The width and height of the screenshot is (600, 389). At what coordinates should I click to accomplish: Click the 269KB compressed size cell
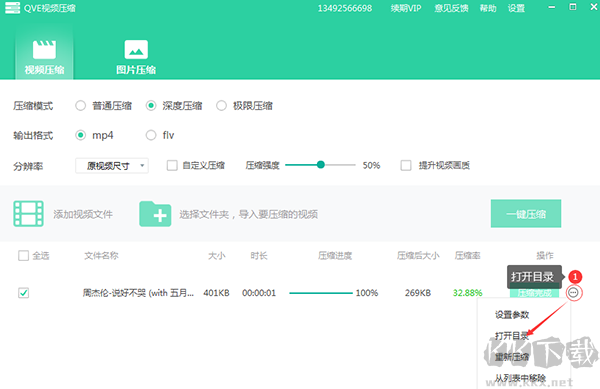tap(418, 293)
